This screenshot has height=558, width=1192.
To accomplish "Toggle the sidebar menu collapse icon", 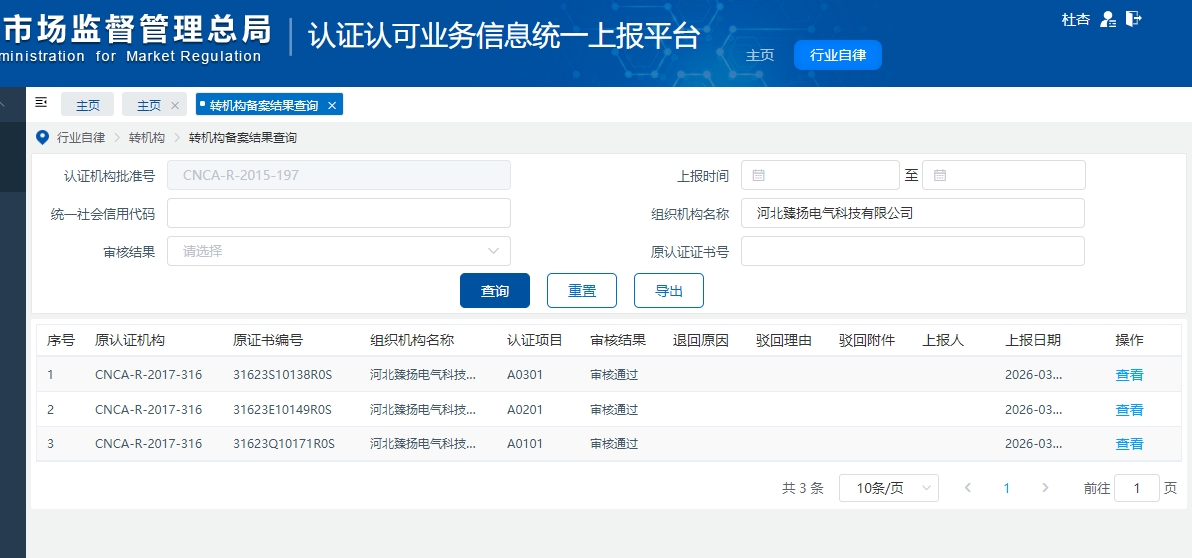I will point(41,103).
